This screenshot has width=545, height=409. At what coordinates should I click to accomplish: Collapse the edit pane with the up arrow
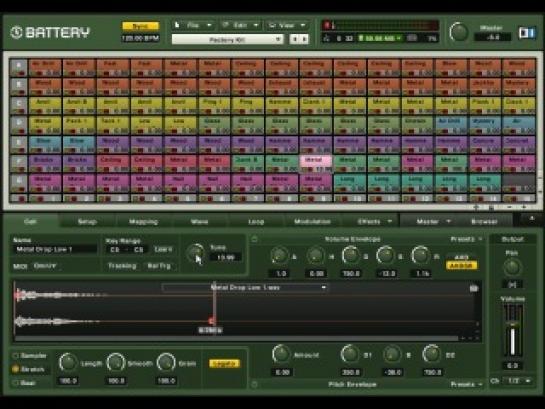pyautogui.click(x=531, y=219)
